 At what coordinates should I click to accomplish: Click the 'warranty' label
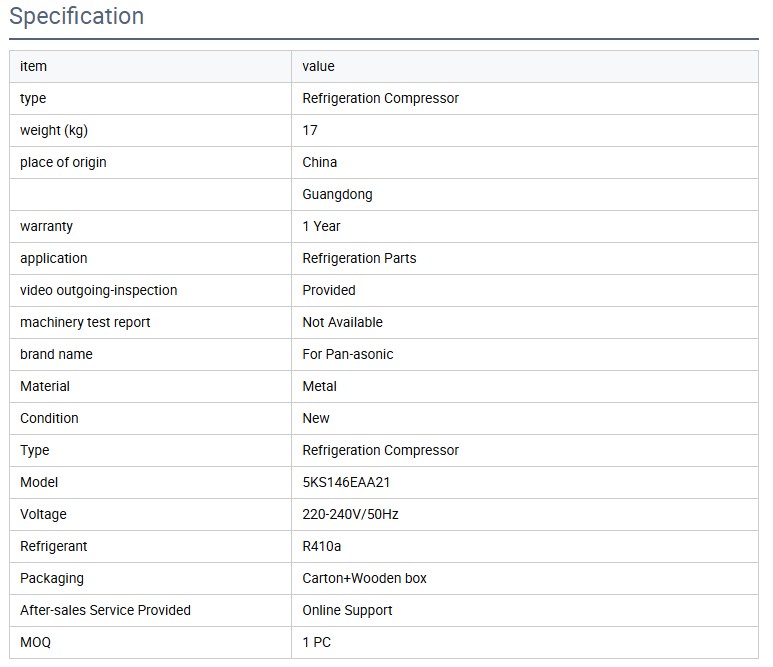point(46,227)
